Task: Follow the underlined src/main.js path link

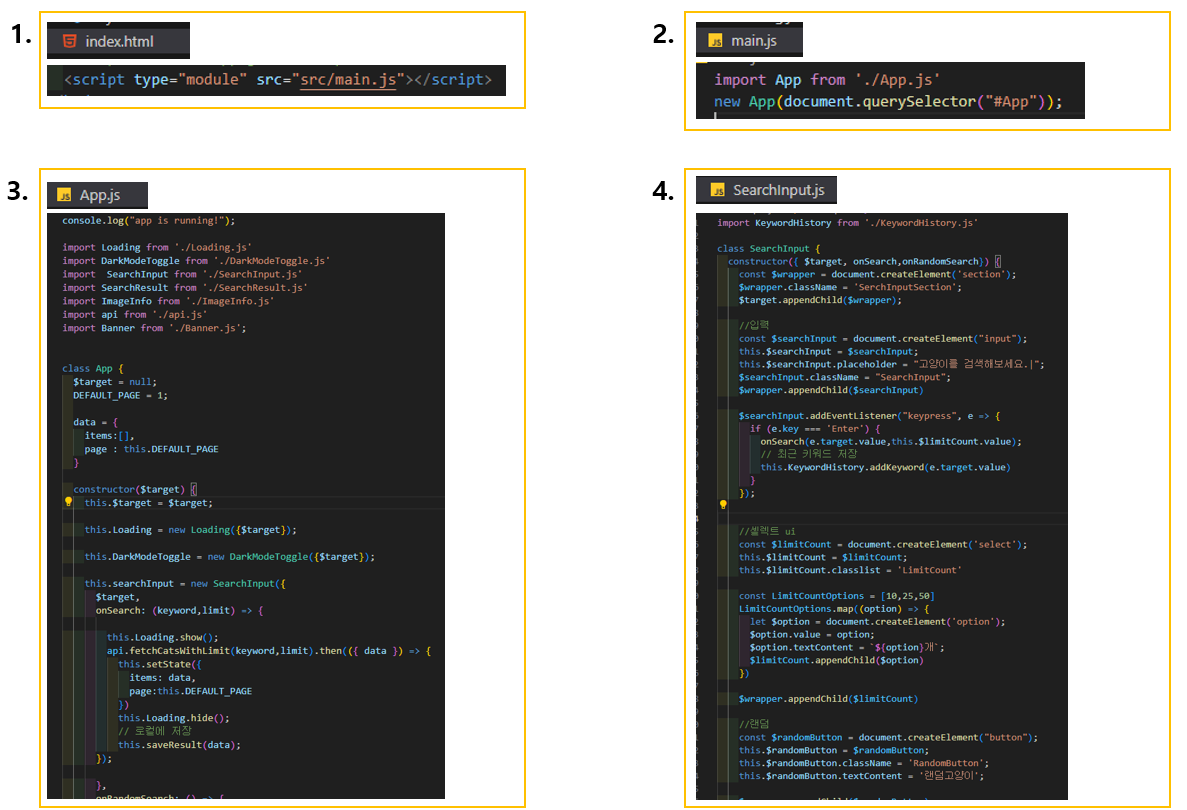Action: tap(347, 79)
